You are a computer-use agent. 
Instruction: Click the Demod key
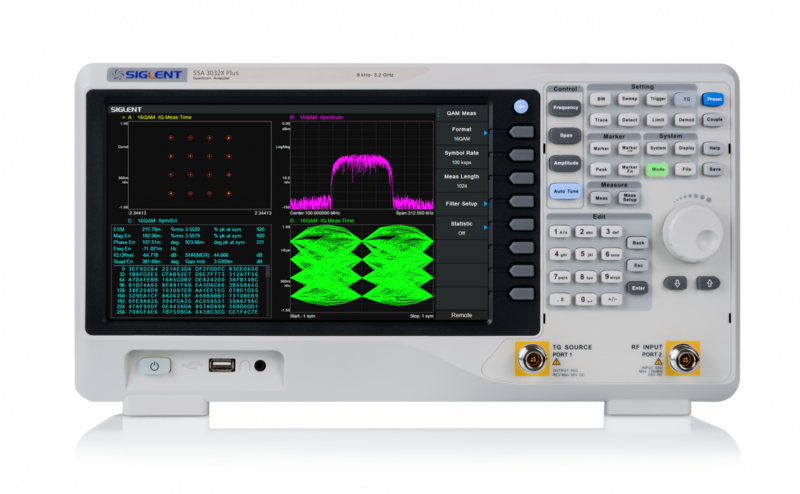click(685, 120)
